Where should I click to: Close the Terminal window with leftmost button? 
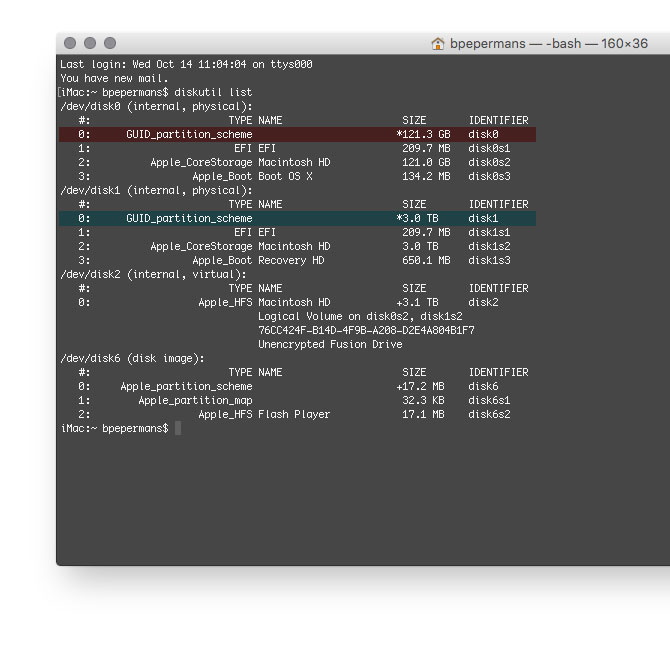click(70, 43)
